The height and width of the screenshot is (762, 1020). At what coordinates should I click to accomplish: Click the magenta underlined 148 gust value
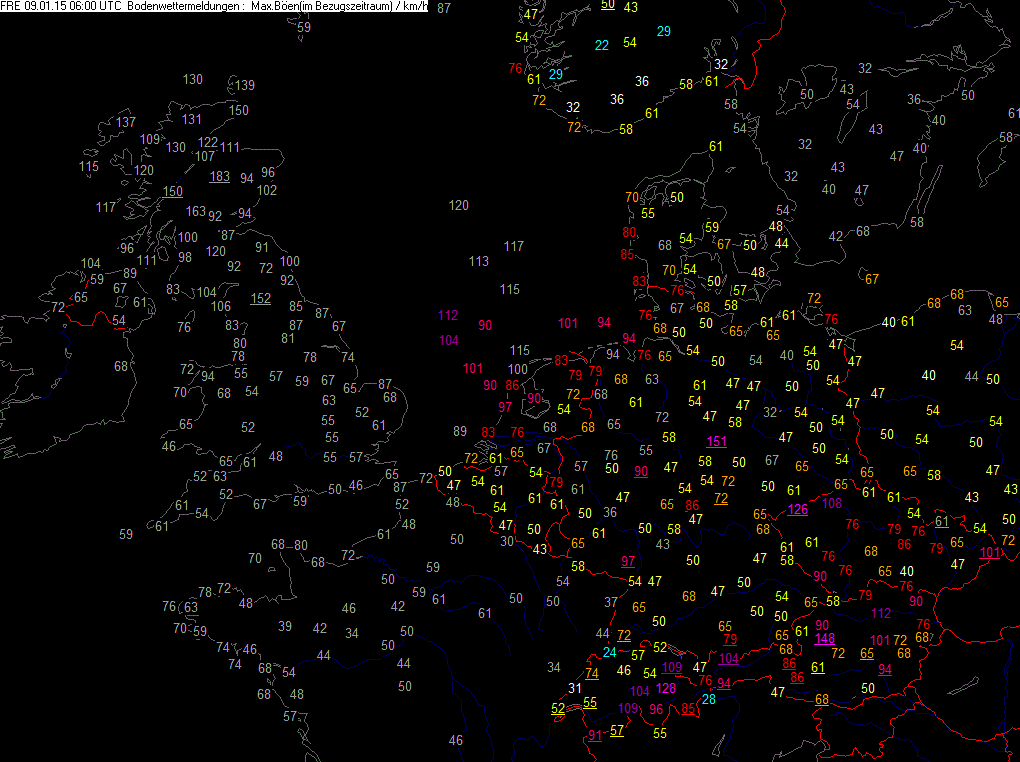point(824,638)
